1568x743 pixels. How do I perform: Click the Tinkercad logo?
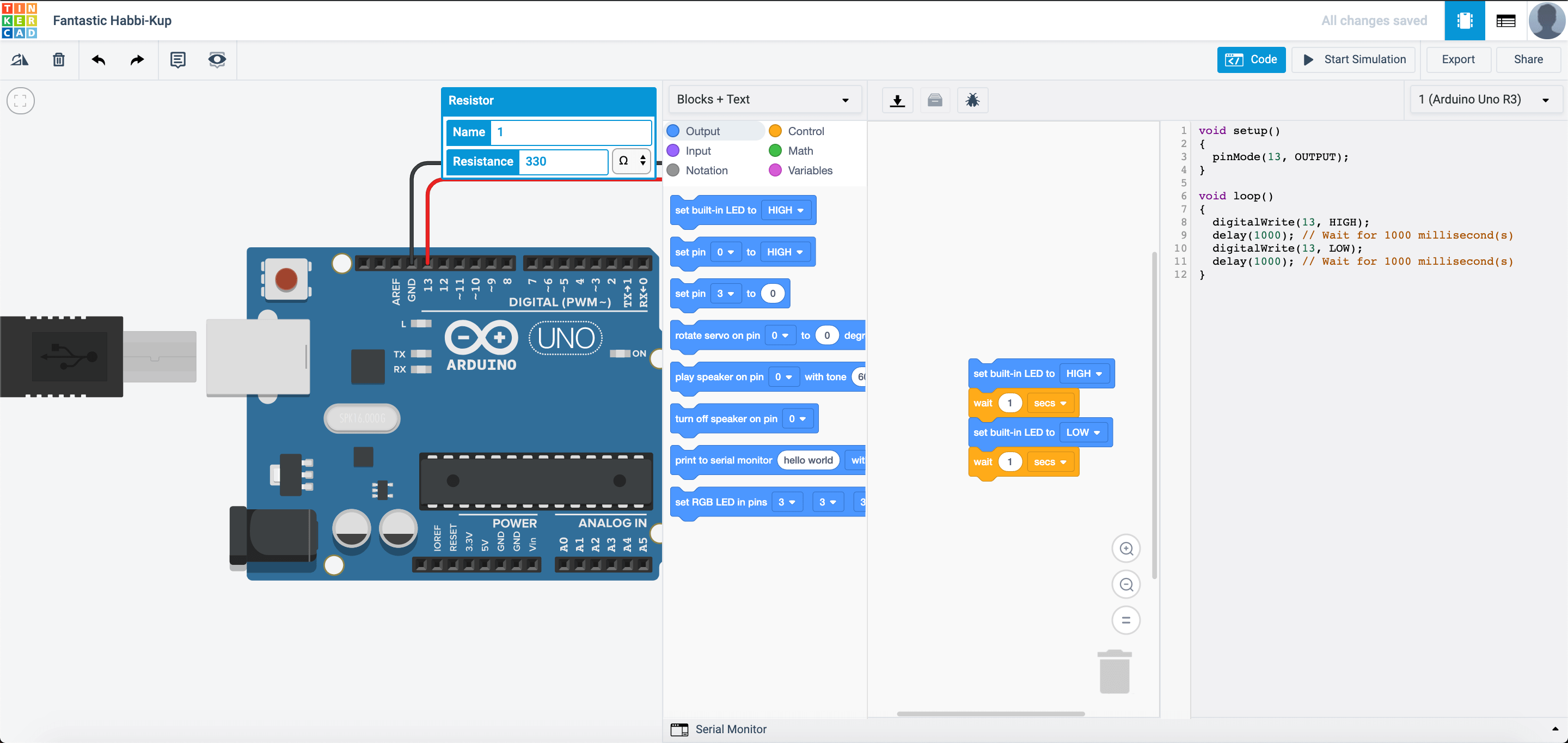20,20
